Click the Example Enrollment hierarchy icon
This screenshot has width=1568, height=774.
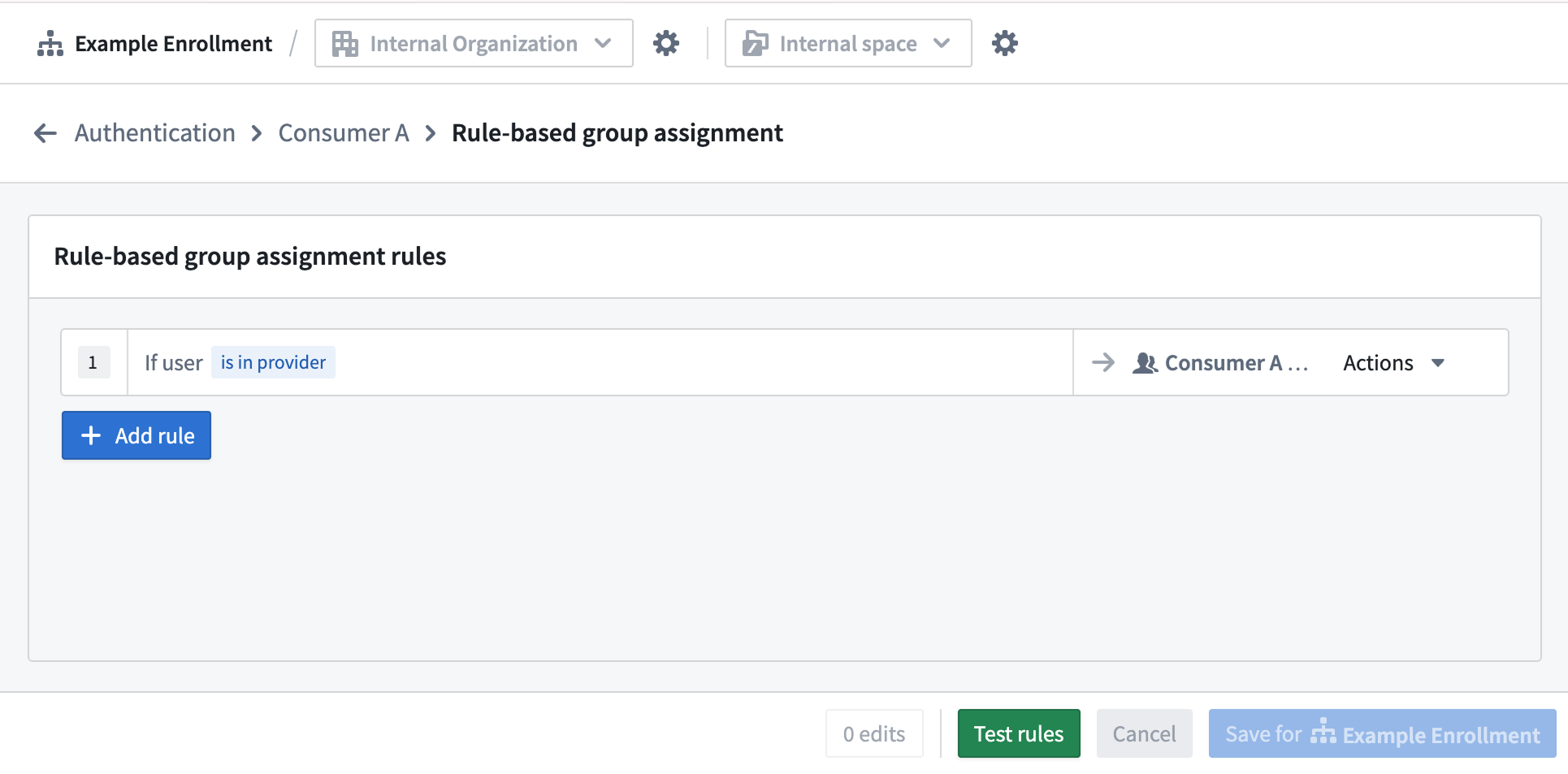(50, 44)
